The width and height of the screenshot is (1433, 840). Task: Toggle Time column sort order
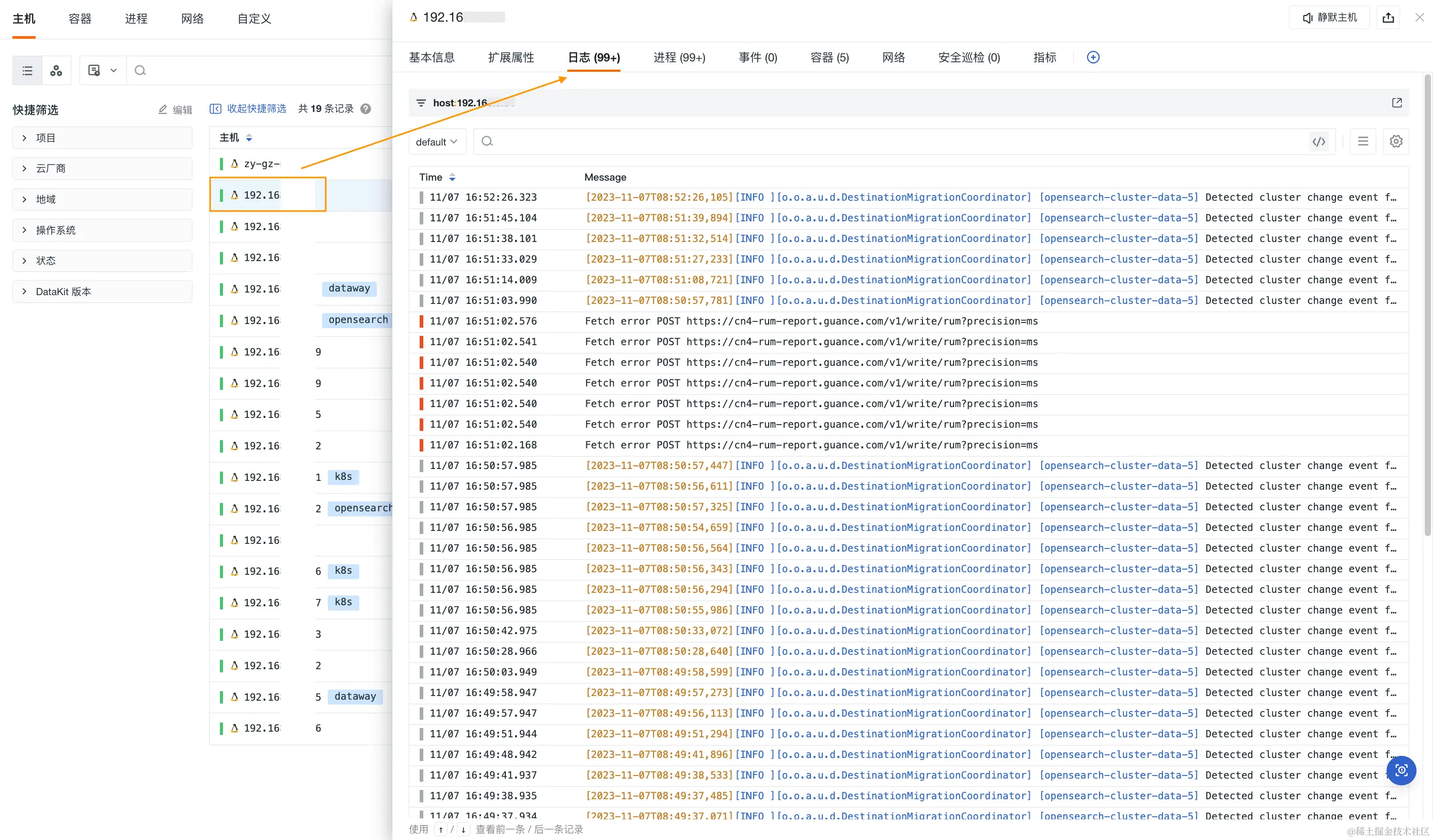tap(452, 177)
